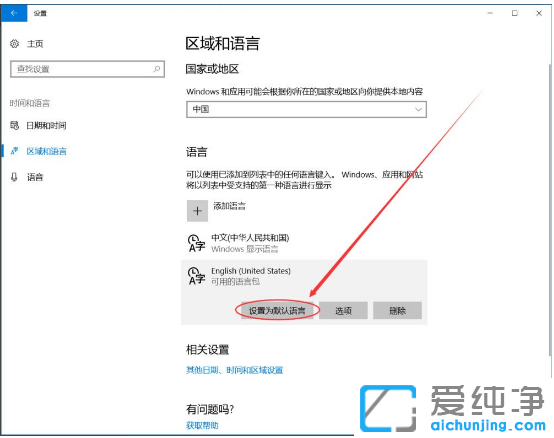The width and height of the screenshot is (554, 438).
Task: Click the 获取帮助 link
Action: (x=202, y=425)
